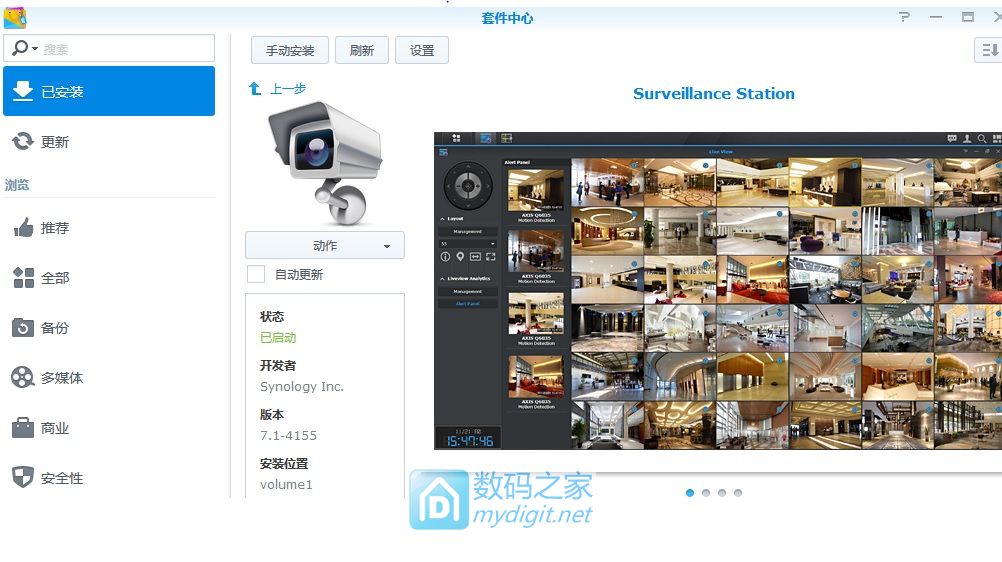
Task: Open the Action dropdown menu
Action: [x=325, y=246]
